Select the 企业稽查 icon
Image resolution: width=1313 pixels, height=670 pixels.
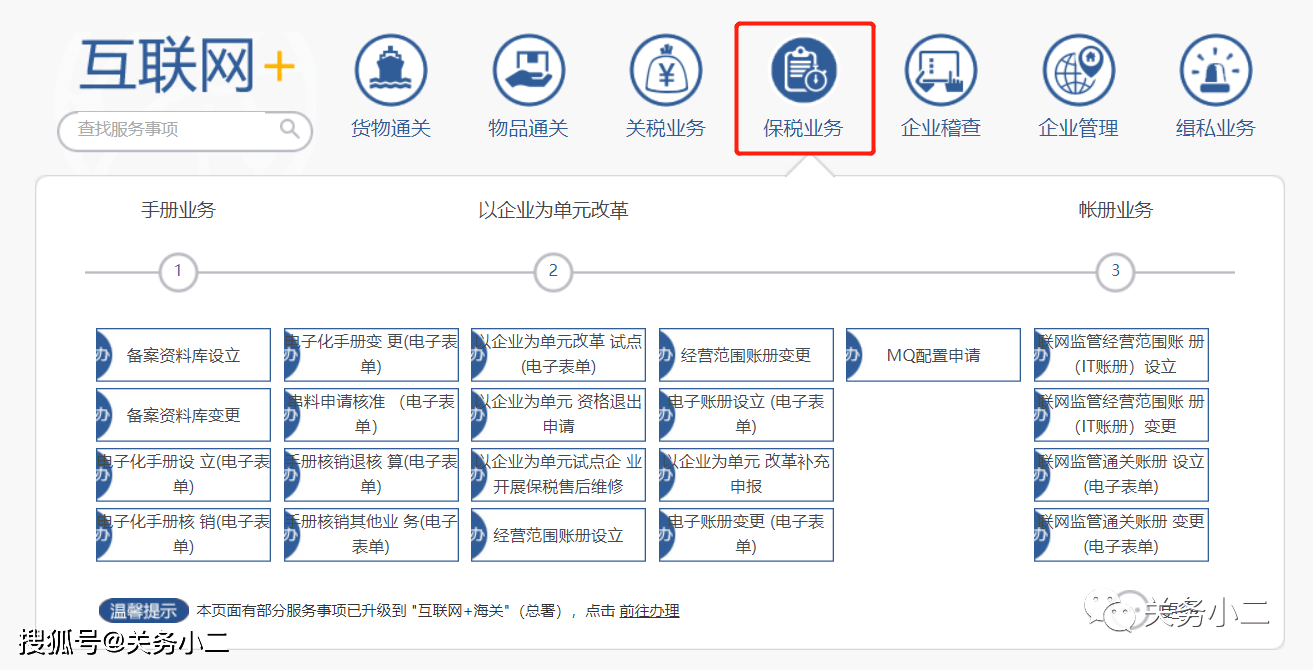(x=940, y=70)
